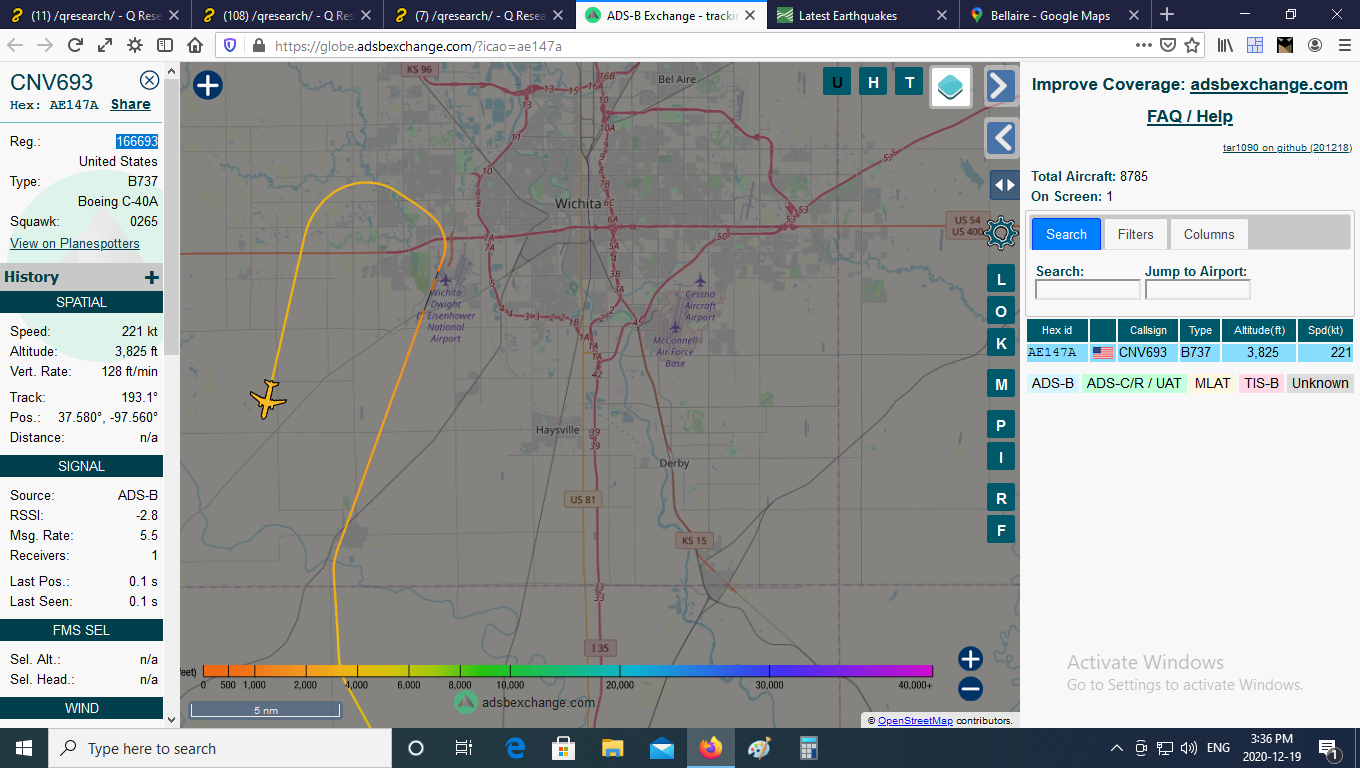Image resolution: width=1360 pixels, height=768 pixels.
Task: Go to the browser home page
Action: (195, 45)
